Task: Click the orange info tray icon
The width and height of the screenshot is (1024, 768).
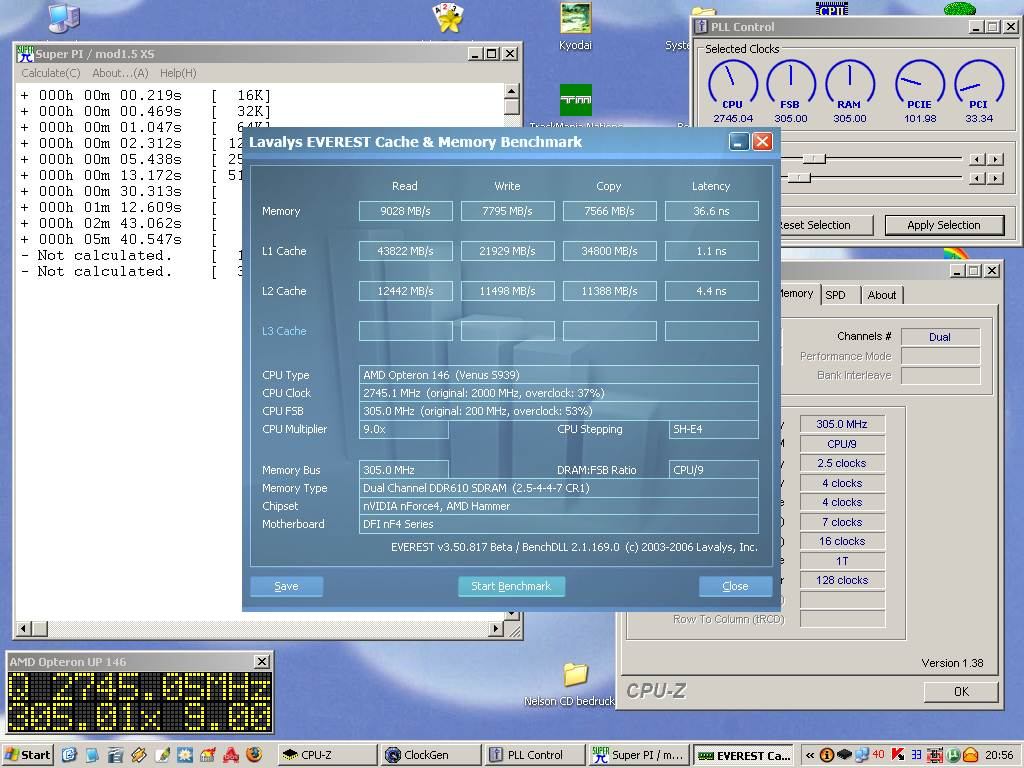Action: point(827,755)
